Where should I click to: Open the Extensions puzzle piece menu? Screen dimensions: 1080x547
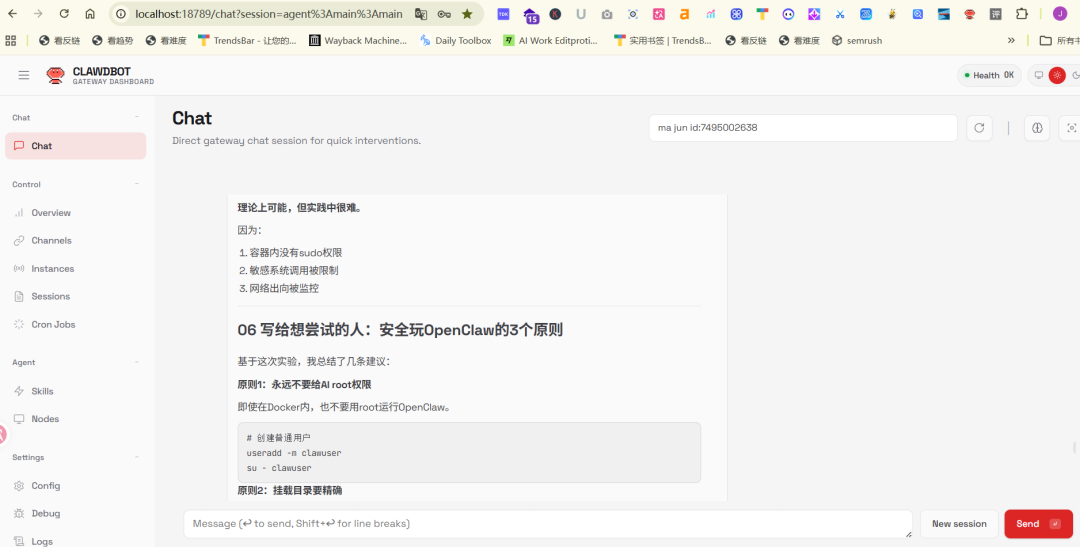1022,14
